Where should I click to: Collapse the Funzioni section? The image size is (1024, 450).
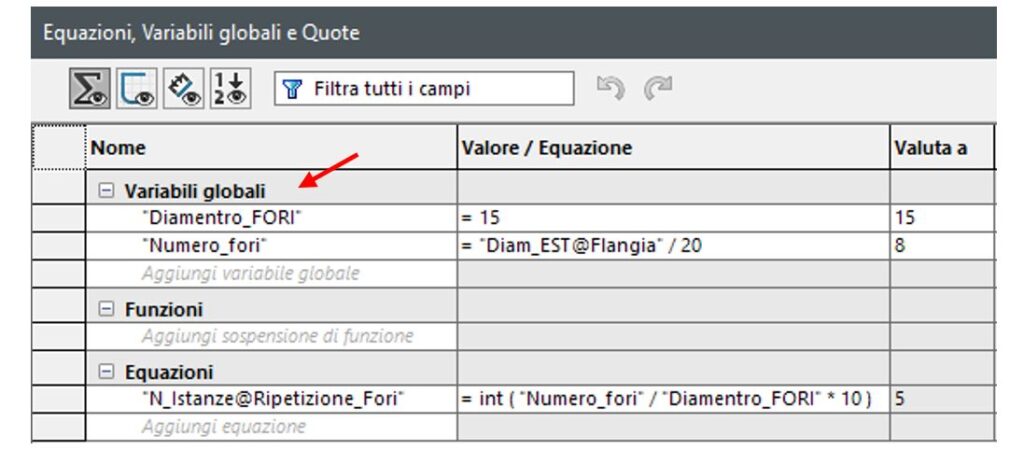click(x=106, y=310)
